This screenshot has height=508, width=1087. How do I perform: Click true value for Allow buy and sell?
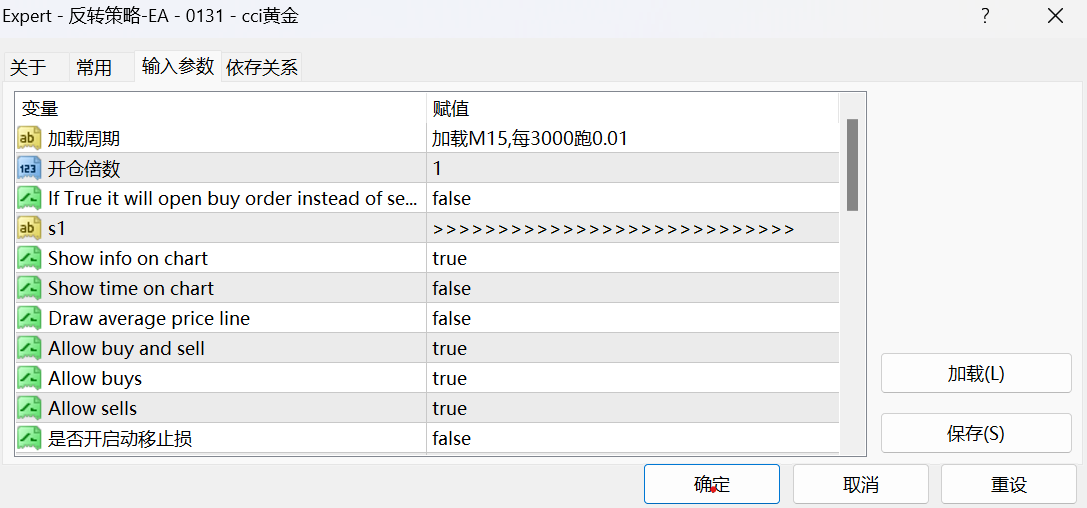pyautogui.click(x=449, y=349)
